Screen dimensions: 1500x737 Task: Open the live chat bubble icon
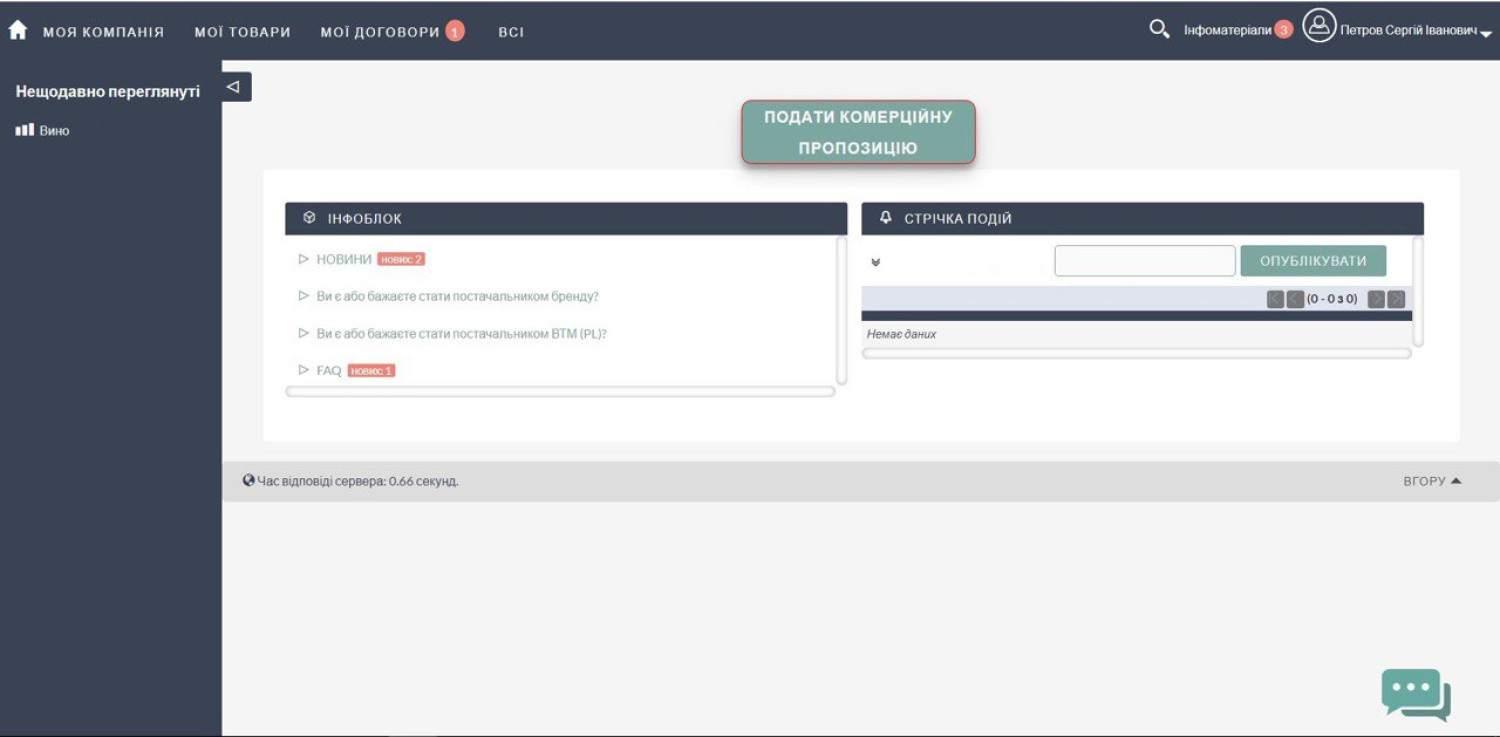point(1415,694)
